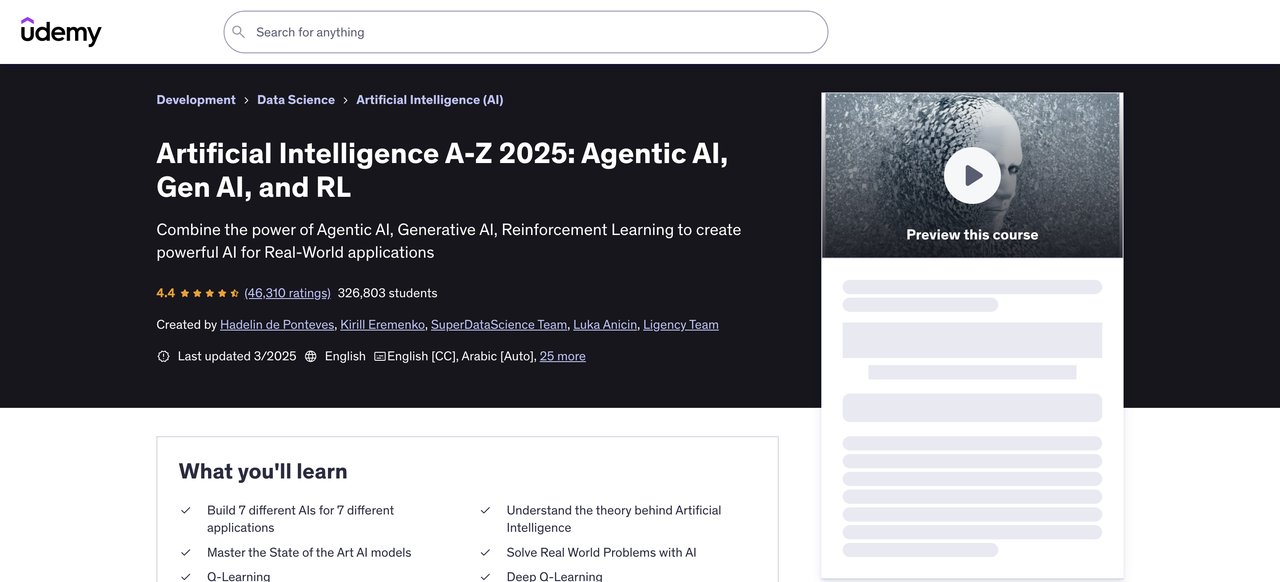Image resolution: width=1280 pixels, height=582 pixels.
Task: Click the globe language icon
Action: (x=311, y=356)
